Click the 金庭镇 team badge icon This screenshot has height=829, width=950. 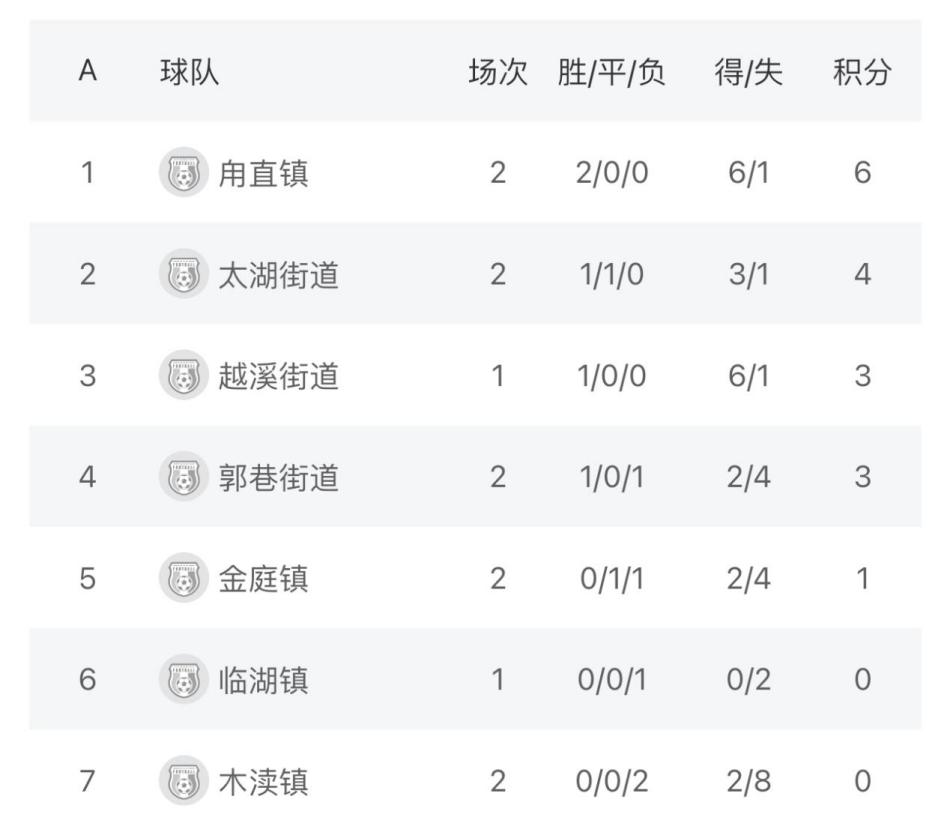(x=183, y=578)
